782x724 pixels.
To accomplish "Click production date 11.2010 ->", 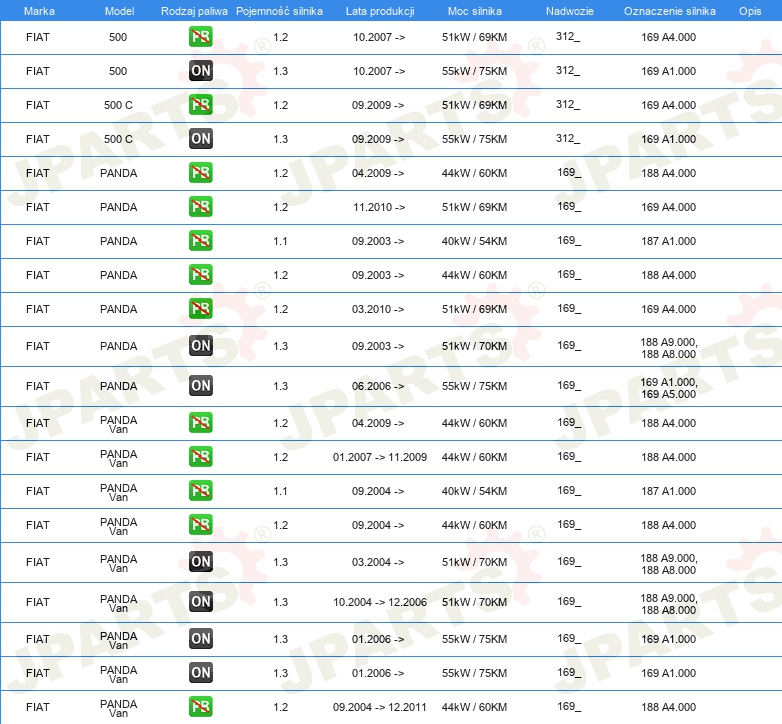I will tap(379, 207).
